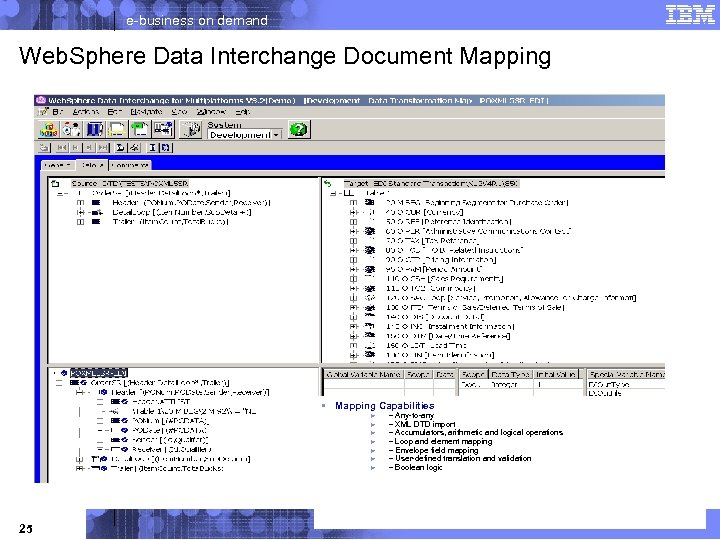This screenshot has height=540, width=720.
Task: Click the I-beam icon in the small toolbar
Action: pos(152,147)
